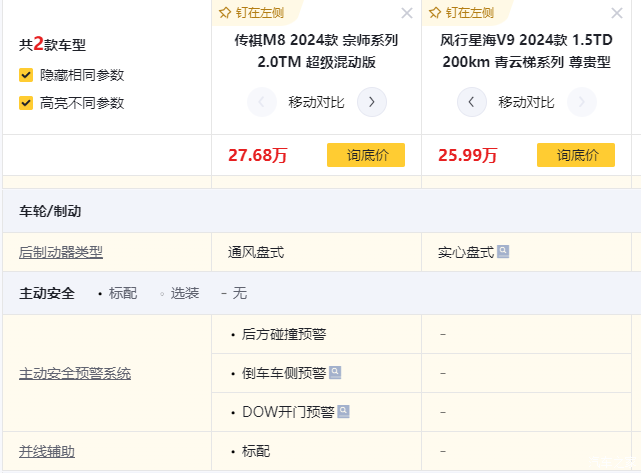The image size is (641, 473).
Task: Open info icon beside 倒车车侧预警
Action: point(335,372)
